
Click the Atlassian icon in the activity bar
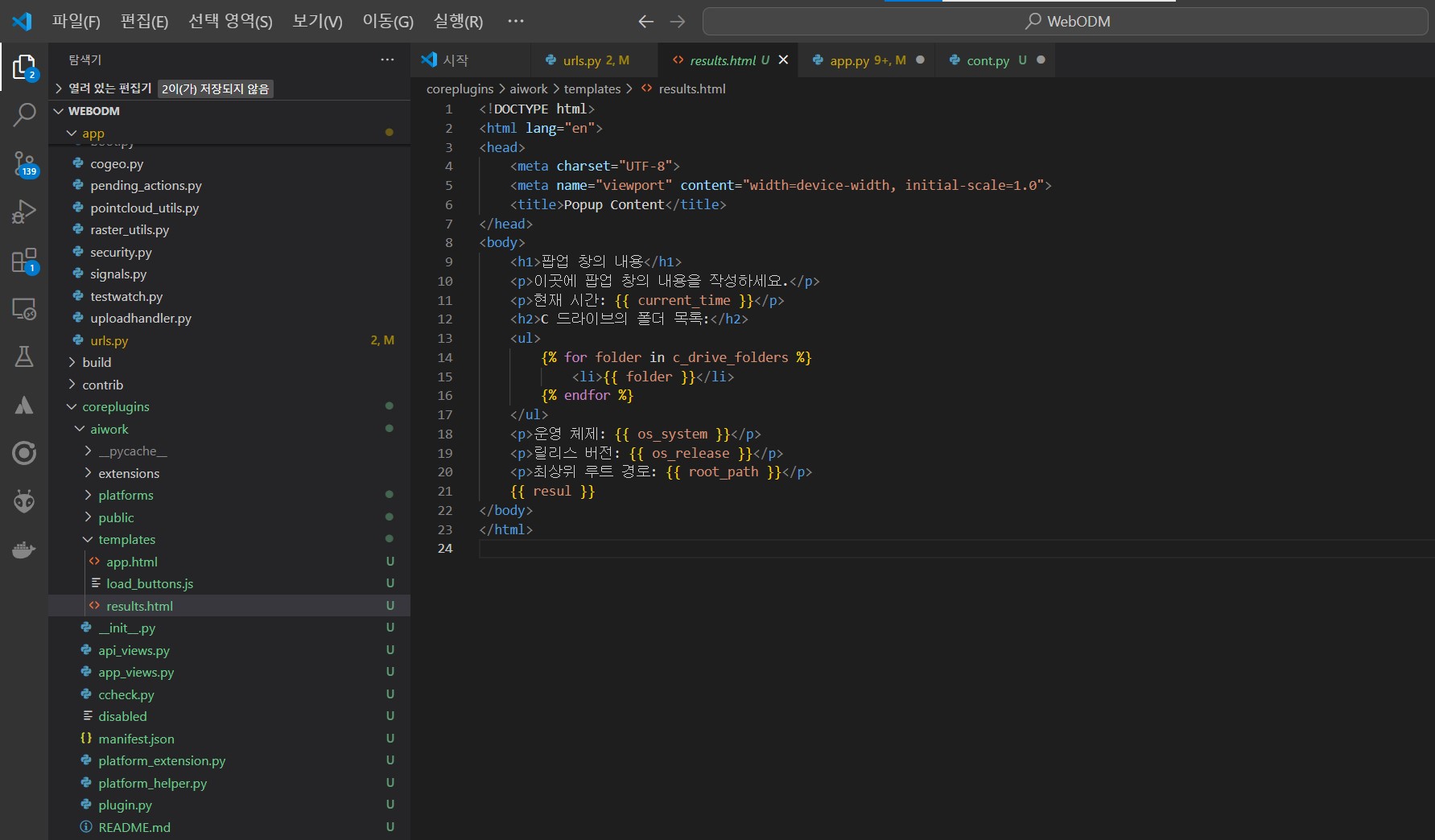click(x=24, y=405)
